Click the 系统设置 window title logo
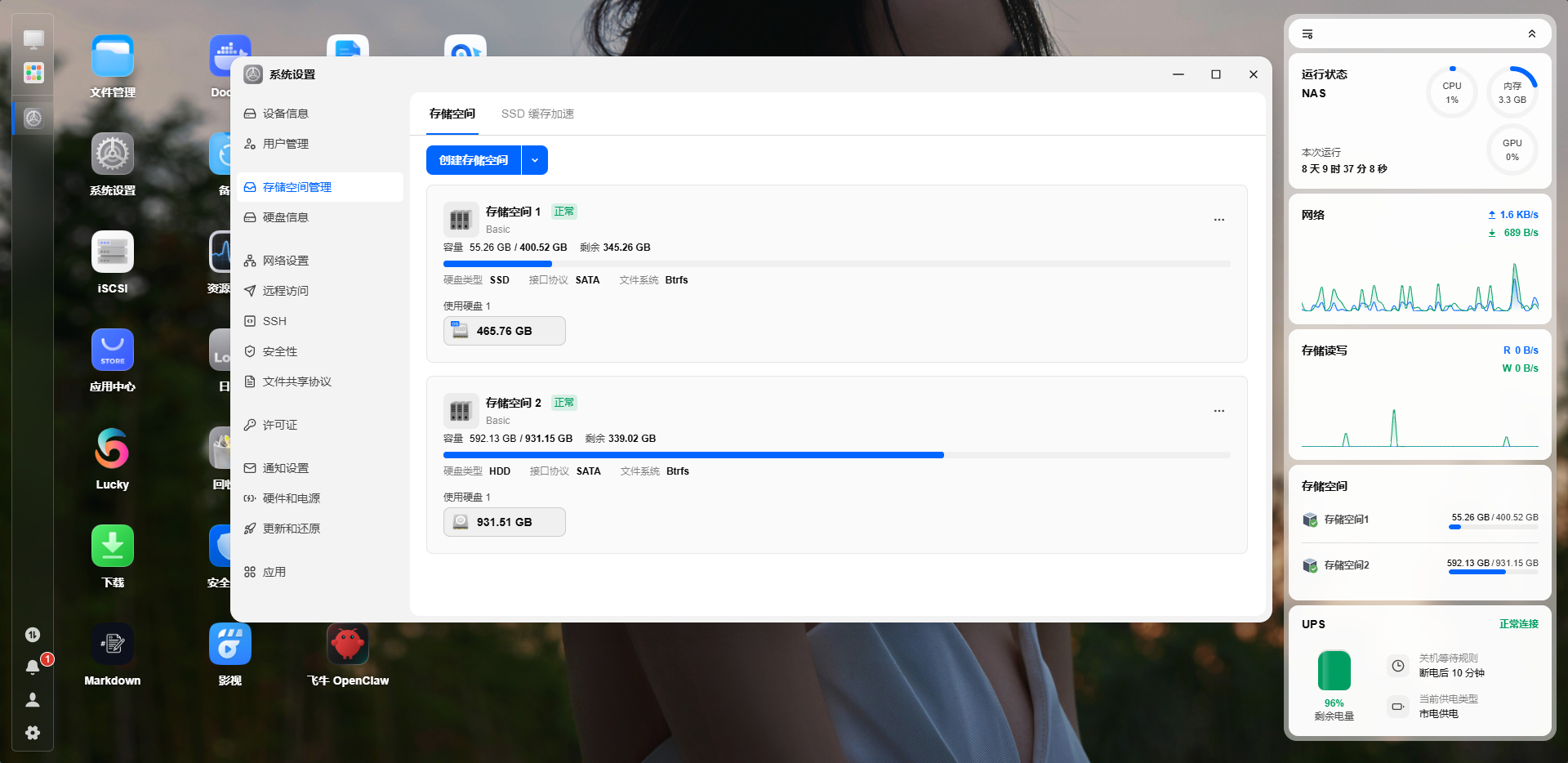 [x=253, y=74]
